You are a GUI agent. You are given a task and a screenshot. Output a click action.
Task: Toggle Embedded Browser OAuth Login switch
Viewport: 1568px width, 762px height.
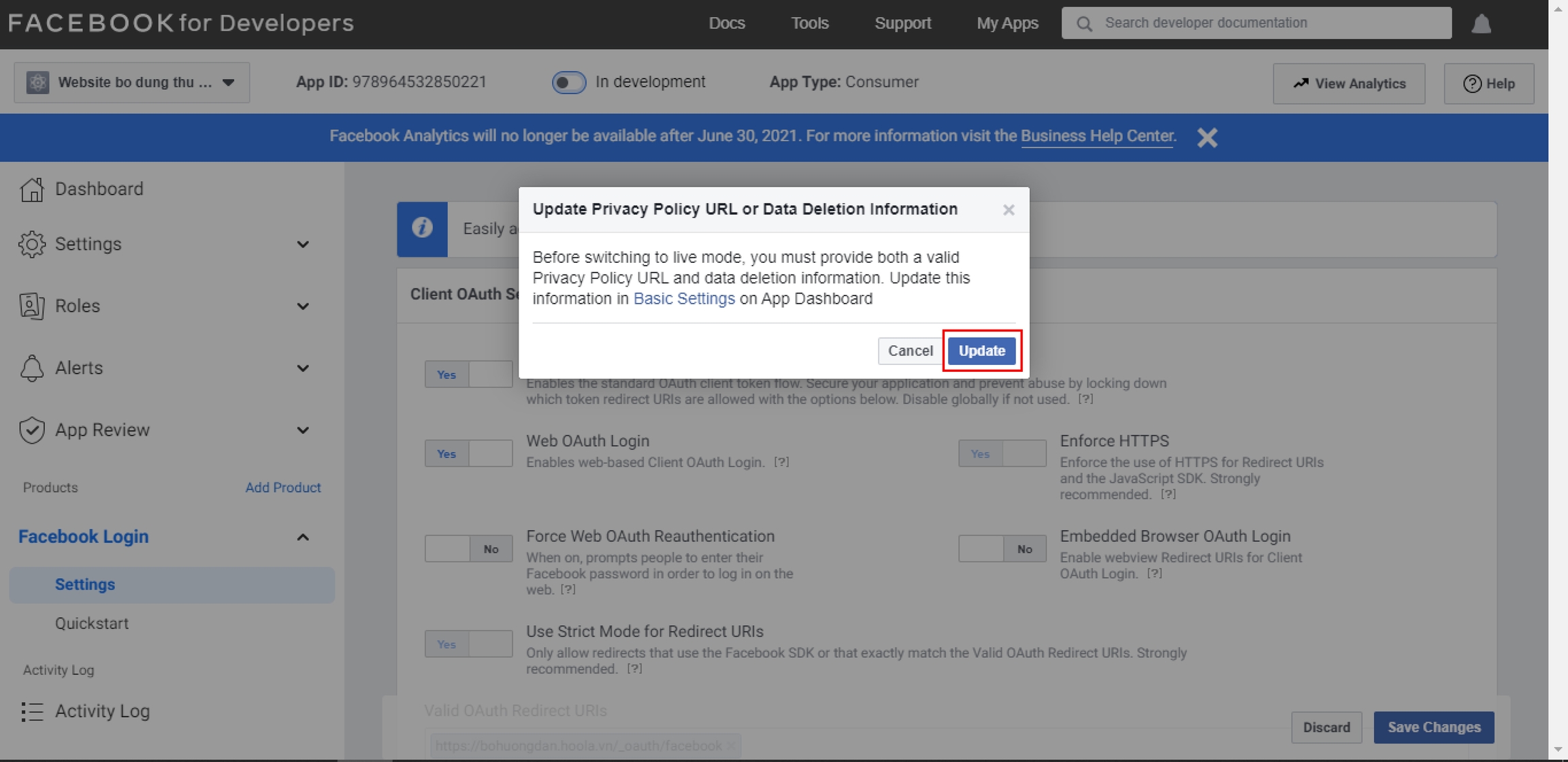[x=1002, y=549]
